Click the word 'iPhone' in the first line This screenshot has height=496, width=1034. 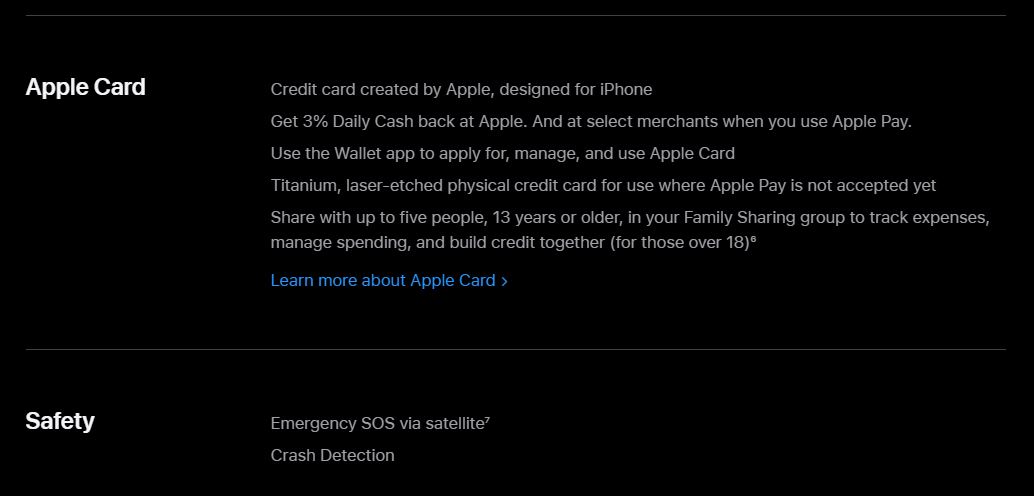pos(626,89)
